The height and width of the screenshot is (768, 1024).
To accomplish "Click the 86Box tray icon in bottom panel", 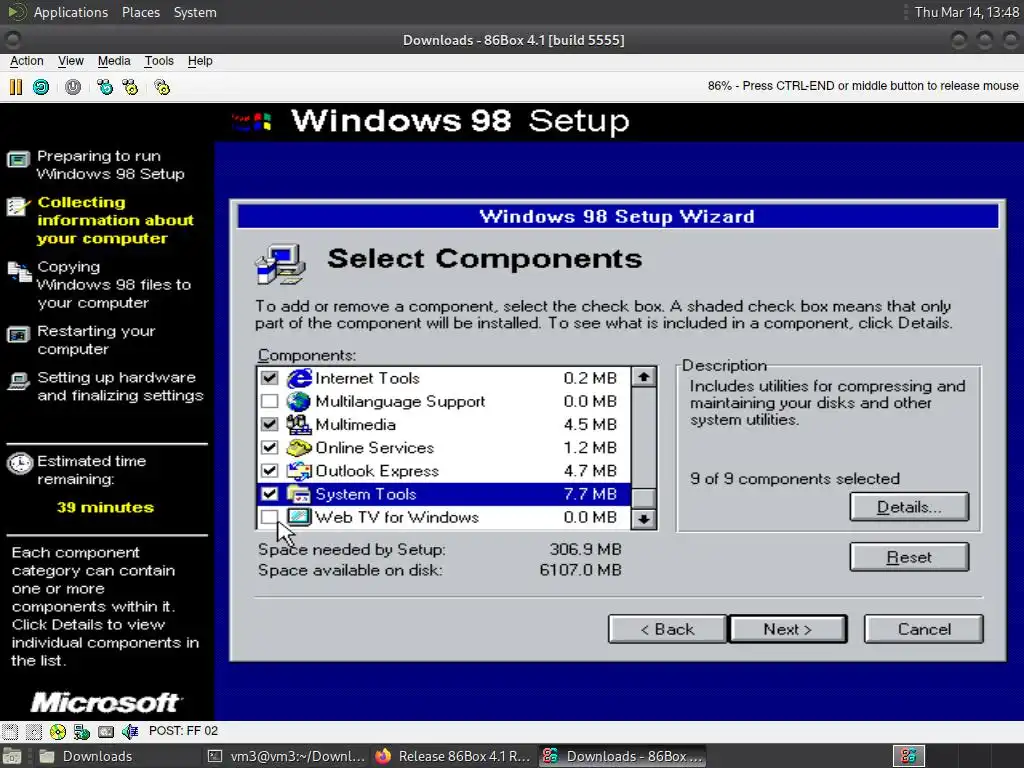I will 909,756.
